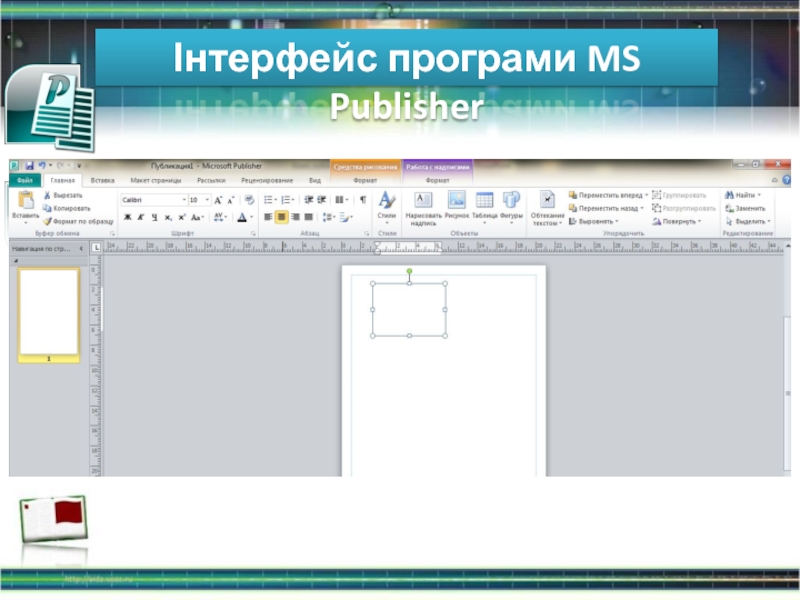800x600 pixels.
Task: Select page 1 thumbnail in navigation pane
Action: click(x=49, y=312)
